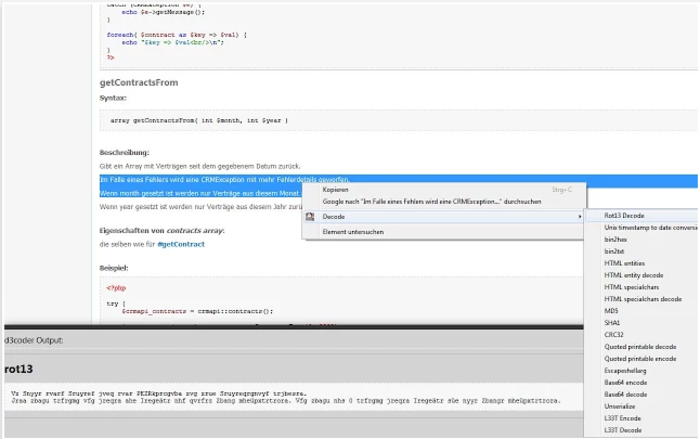Open Element untersuchen from the context menu
Viewport: 700px width, 439px height.
click(x=353, y=231)
